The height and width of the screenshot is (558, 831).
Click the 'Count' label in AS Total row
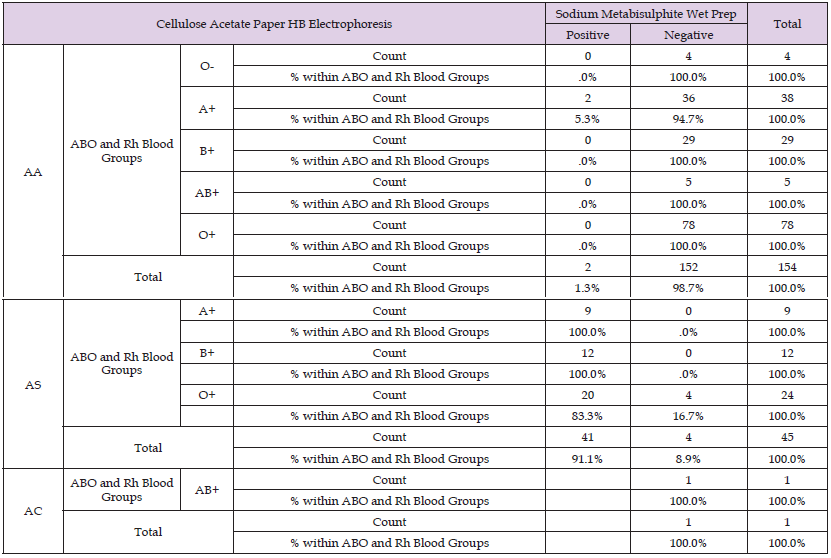(389, 437)
